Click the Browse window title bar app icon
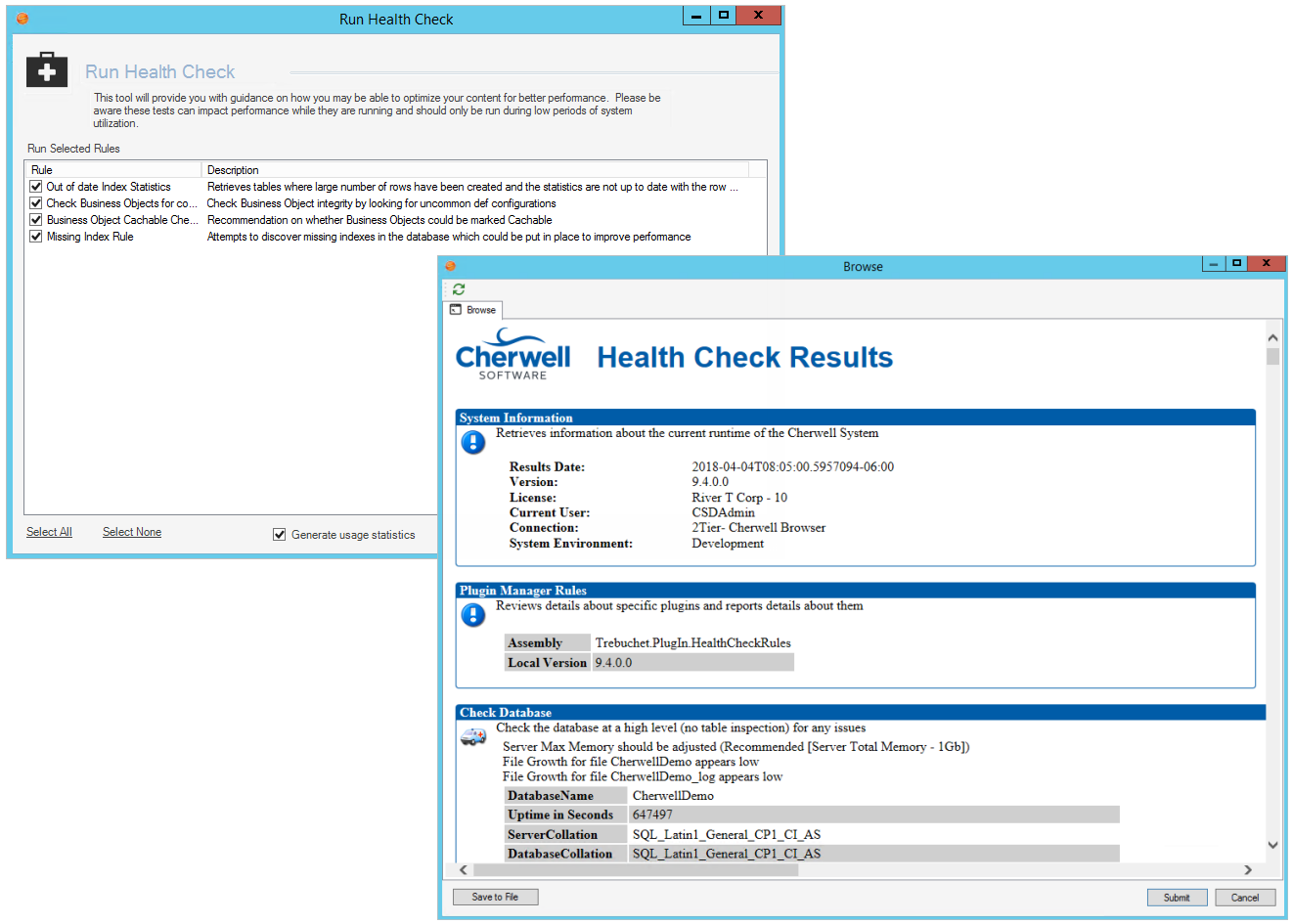Viewport: 1292px width, 924px height. point(450,266)
